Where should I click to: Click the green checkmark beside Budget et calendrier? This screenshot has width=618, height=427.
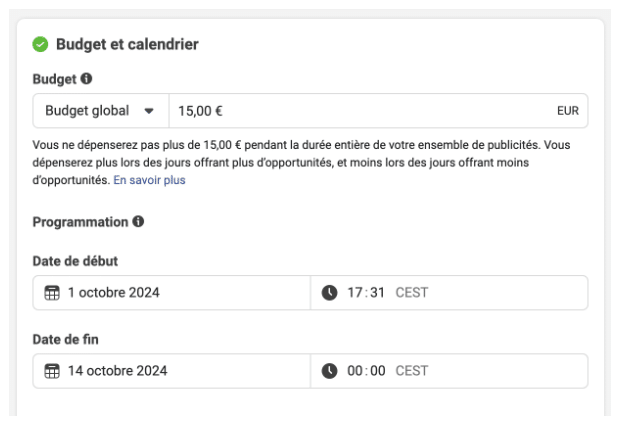click(x=40, y=44)
